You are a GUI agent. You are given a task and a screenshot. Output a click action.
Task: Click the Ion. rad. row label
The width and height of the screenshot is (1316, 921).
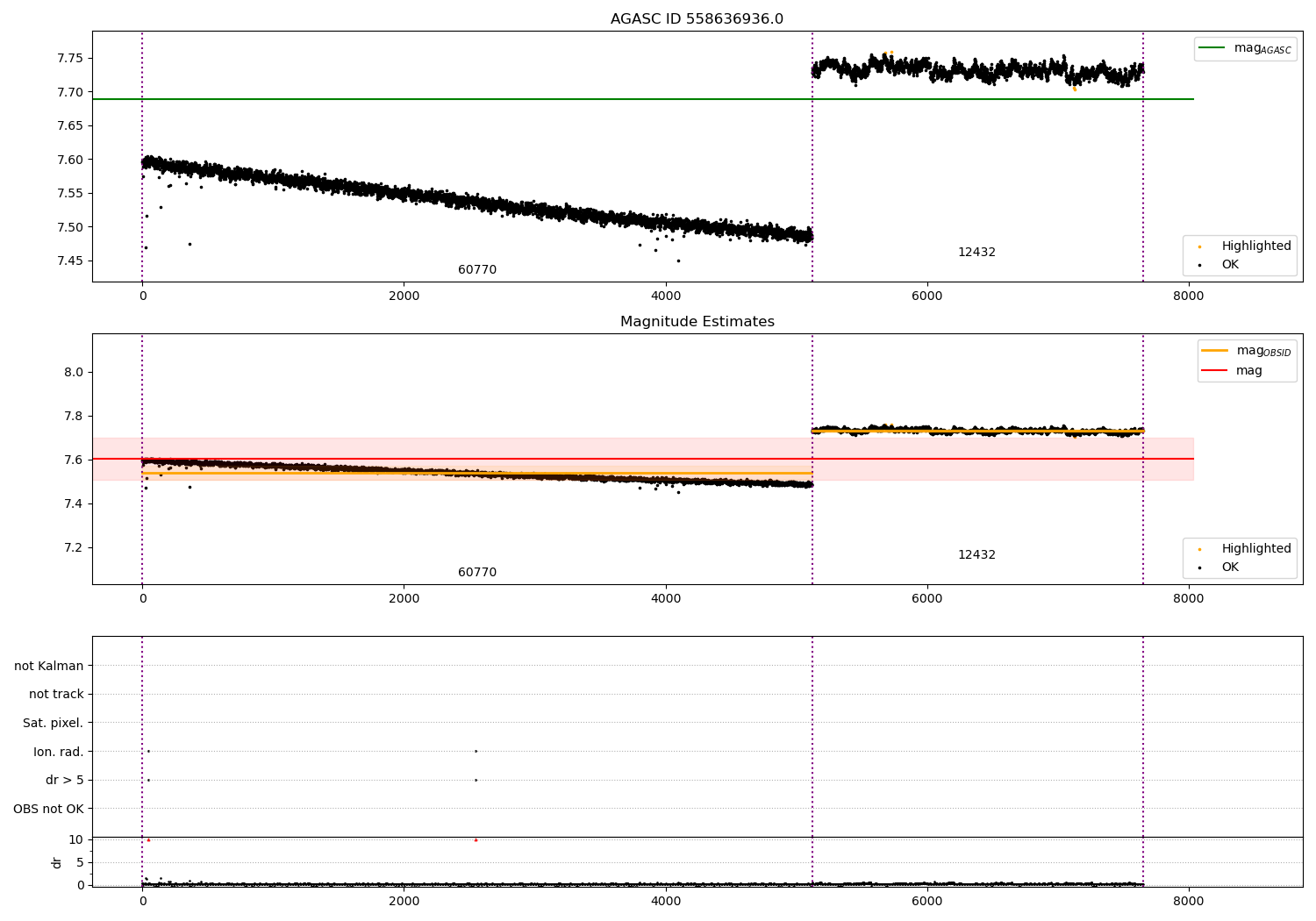[59, 753]
